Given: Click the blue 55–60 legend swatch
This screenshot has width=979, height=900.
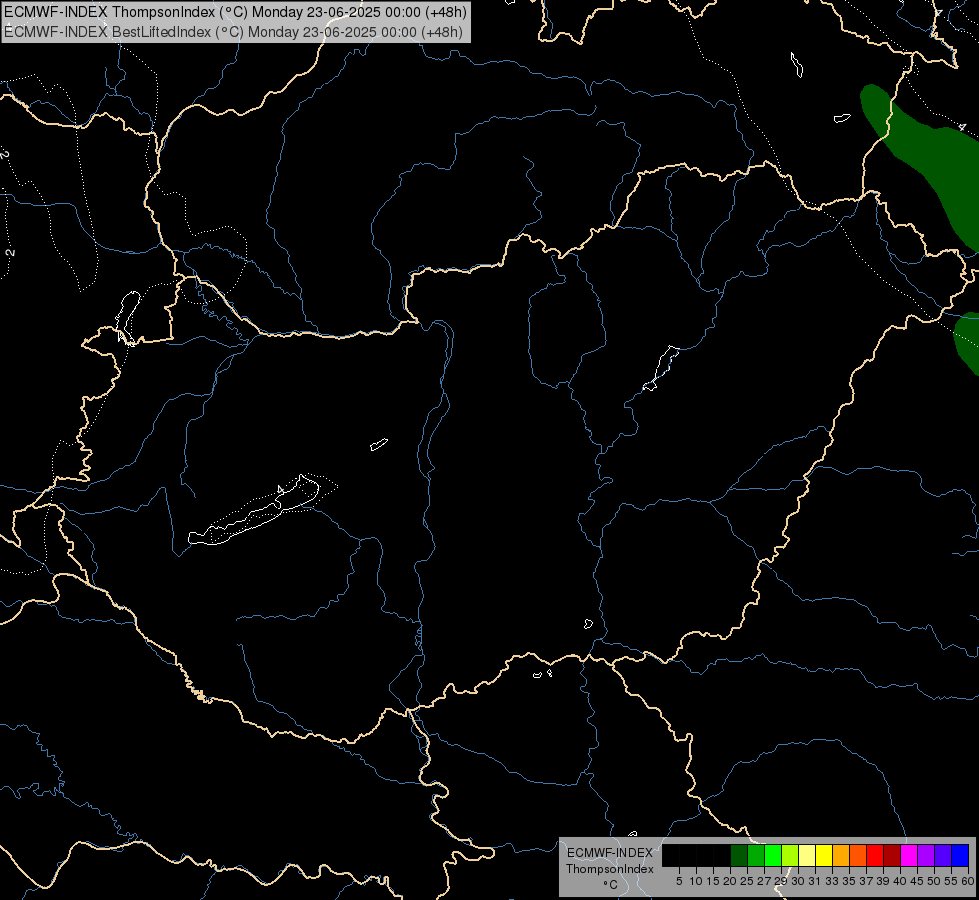Looking at the screenshot, I should click(x=960, y=856).
